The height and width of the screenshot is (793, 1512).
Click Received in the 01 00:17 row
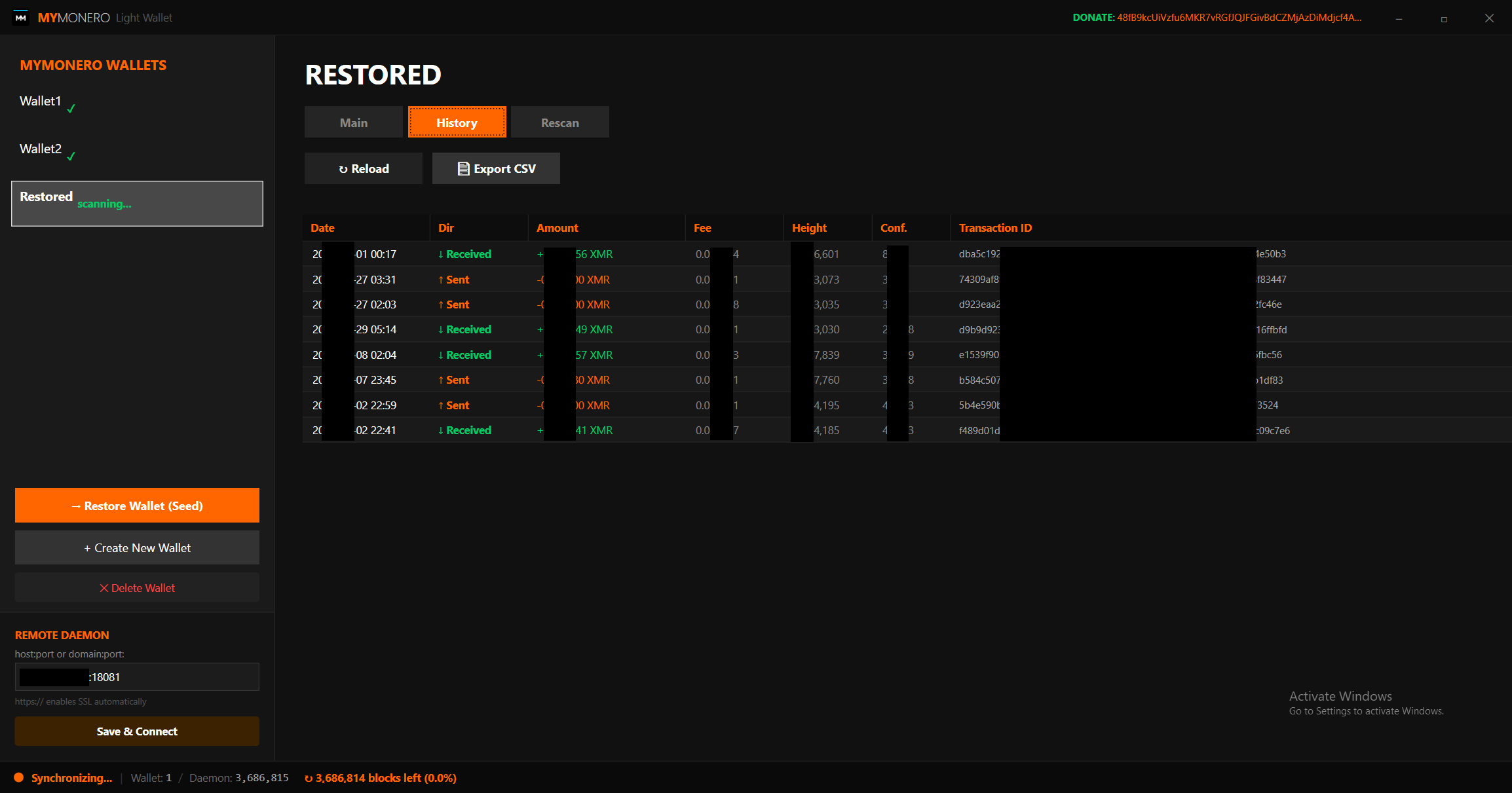[464, 254]
